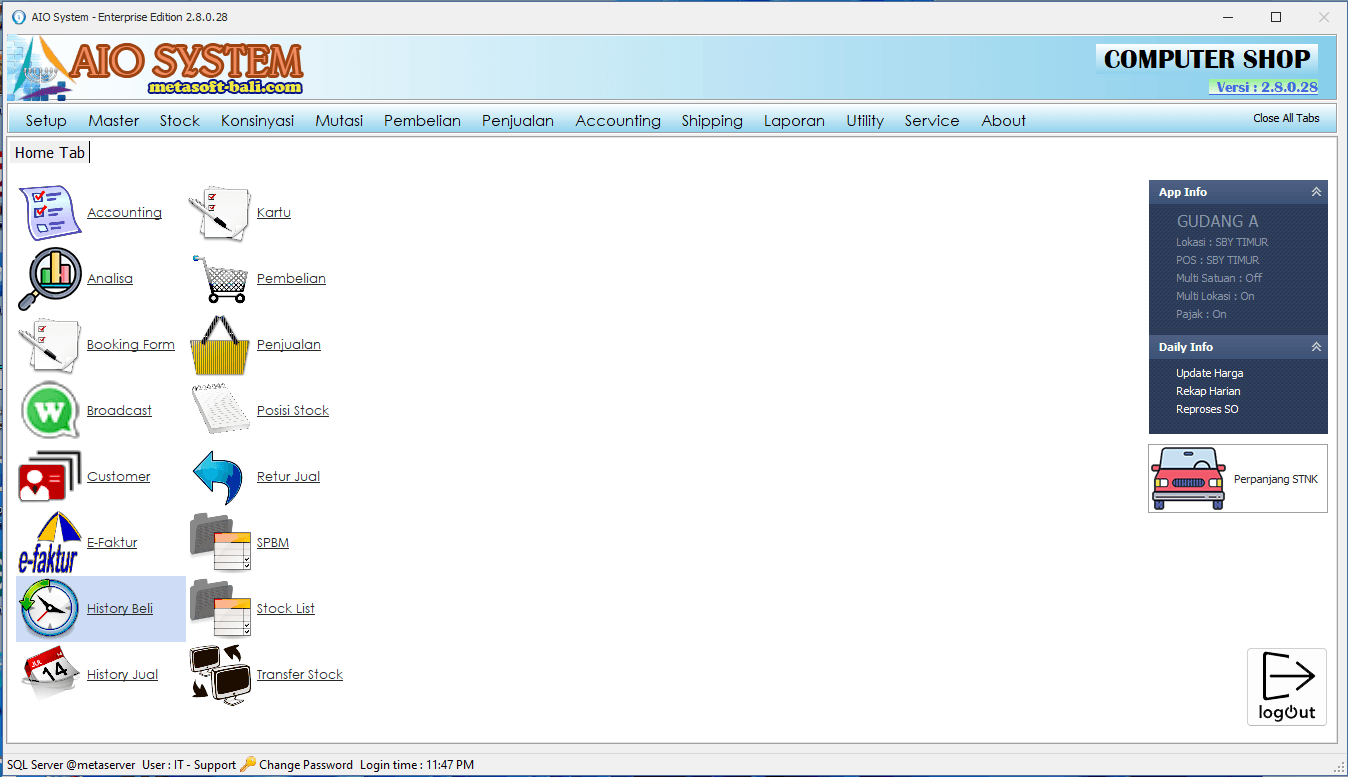Click the Booking Form link label
The width and height of the screenshot is (1348, 777).
coord(131,344)
